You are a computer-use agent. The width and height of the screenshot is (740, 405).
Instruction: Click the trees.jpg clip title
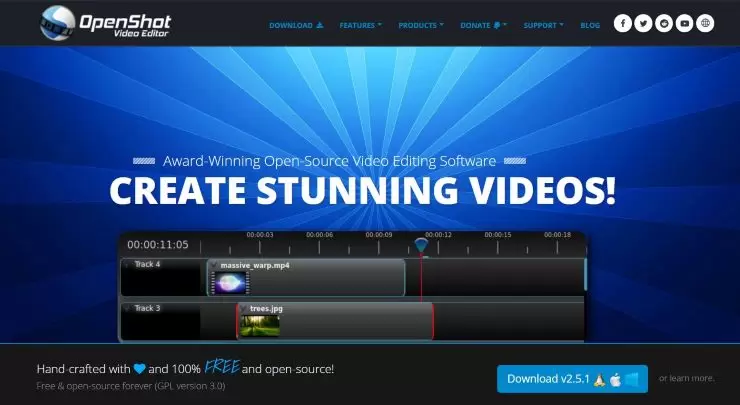click(266, 309)
